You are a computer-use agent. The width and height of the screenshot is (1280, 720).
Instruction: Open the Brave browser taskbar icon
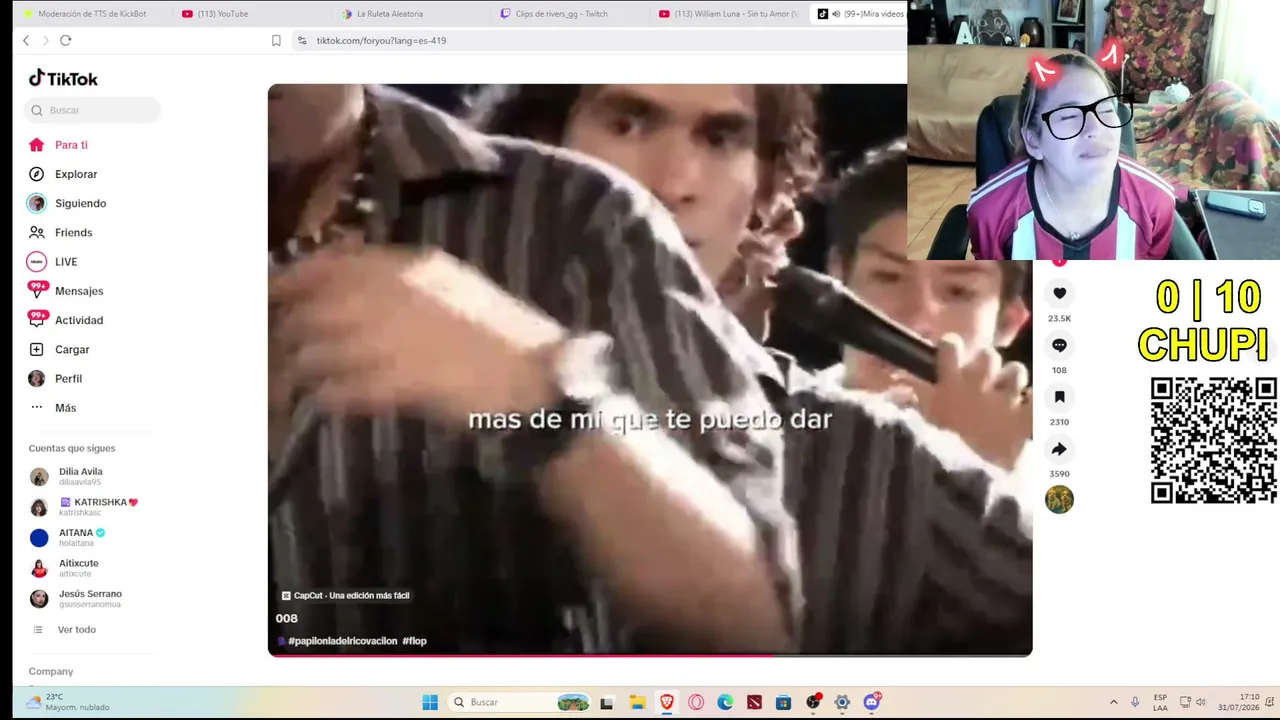pyautogui.click(x=666, y=702)
